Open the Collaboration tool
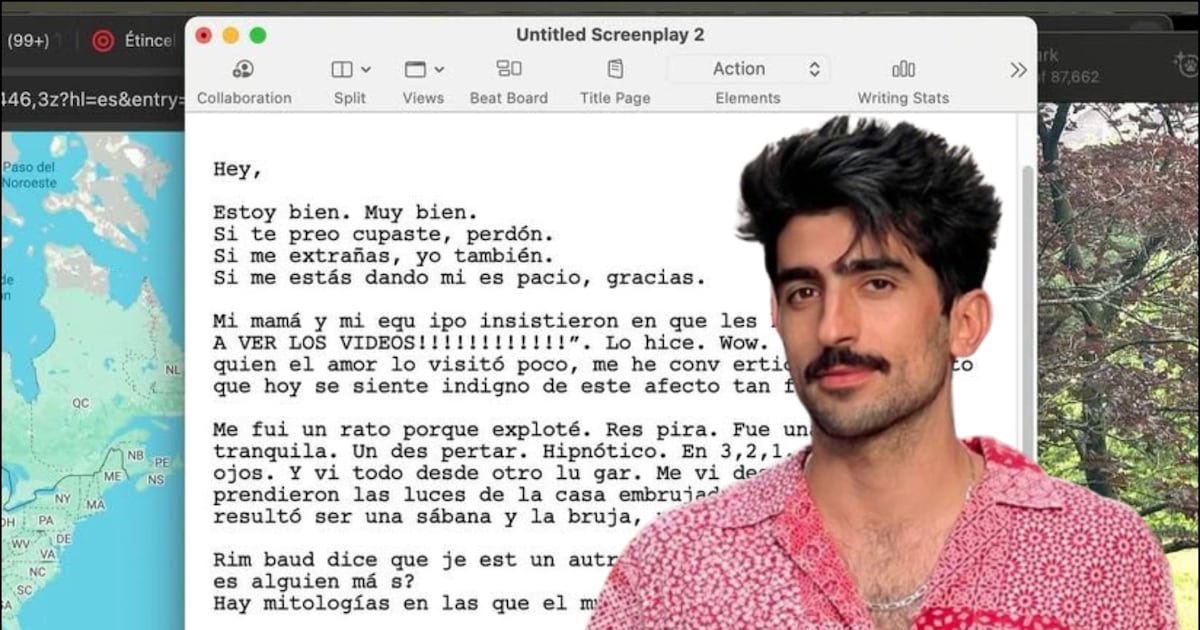 [x=243, y=69]
